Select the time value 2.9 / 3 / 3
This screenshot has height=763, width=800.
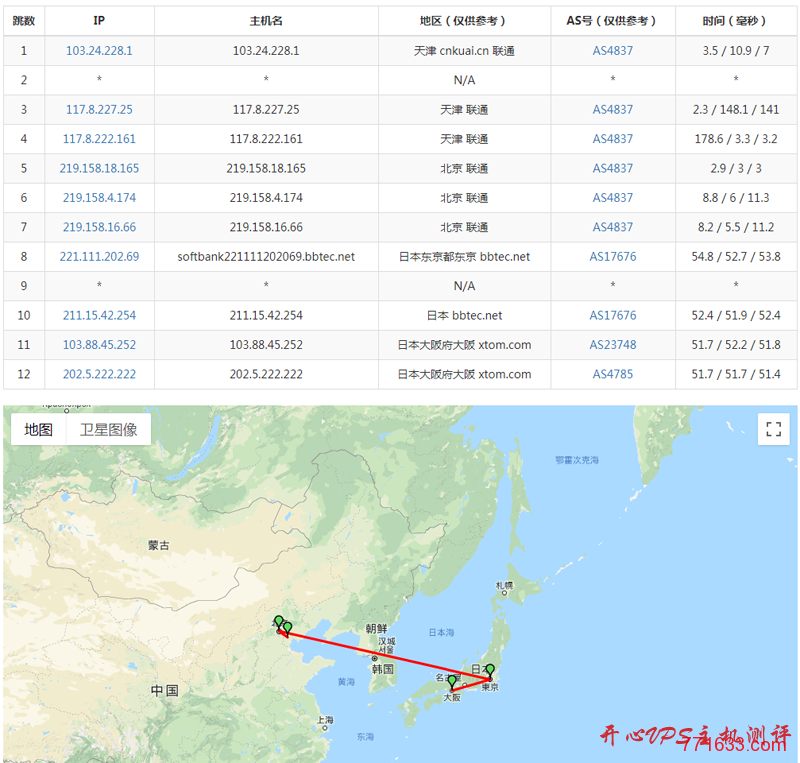pos(736,168)
